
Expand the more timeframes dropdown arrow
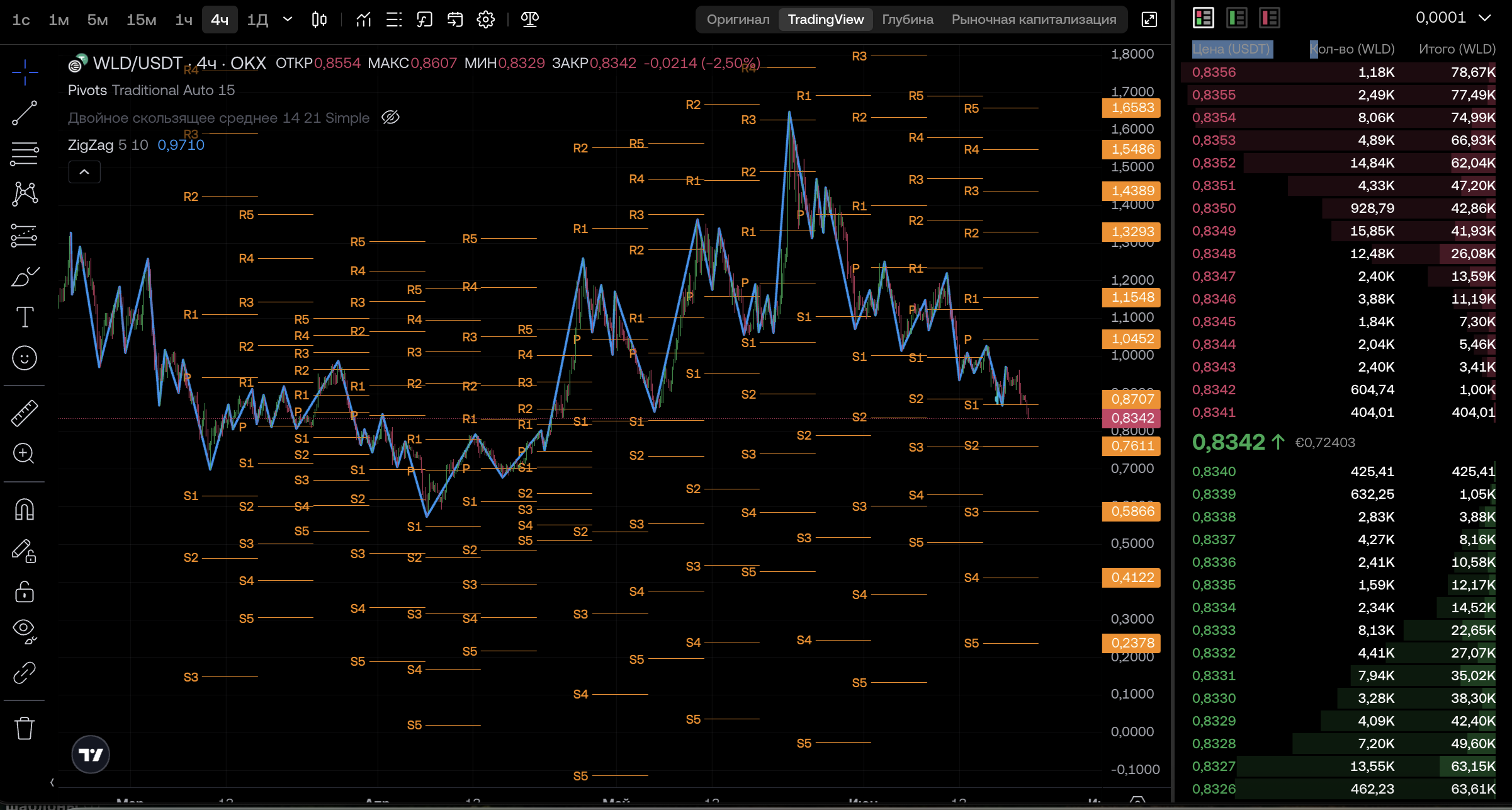pos(287,20)
